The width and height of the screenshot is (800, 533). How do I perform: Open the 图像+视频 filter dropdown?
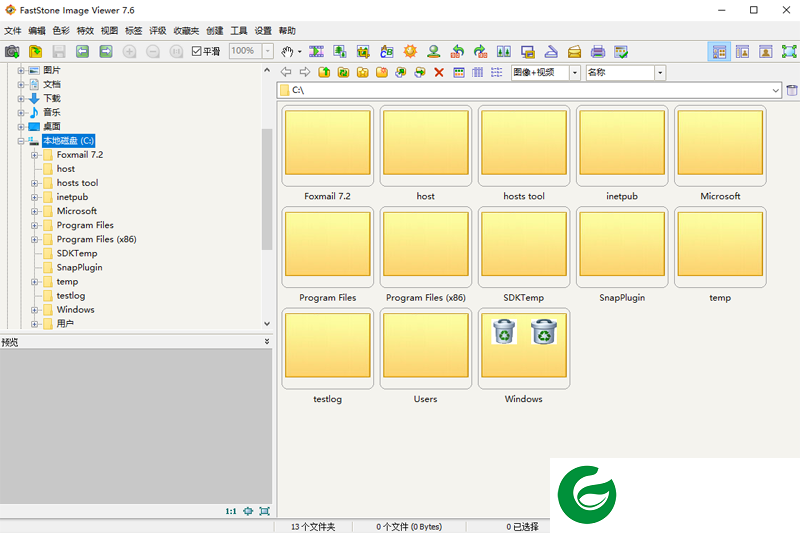(574, 72)
